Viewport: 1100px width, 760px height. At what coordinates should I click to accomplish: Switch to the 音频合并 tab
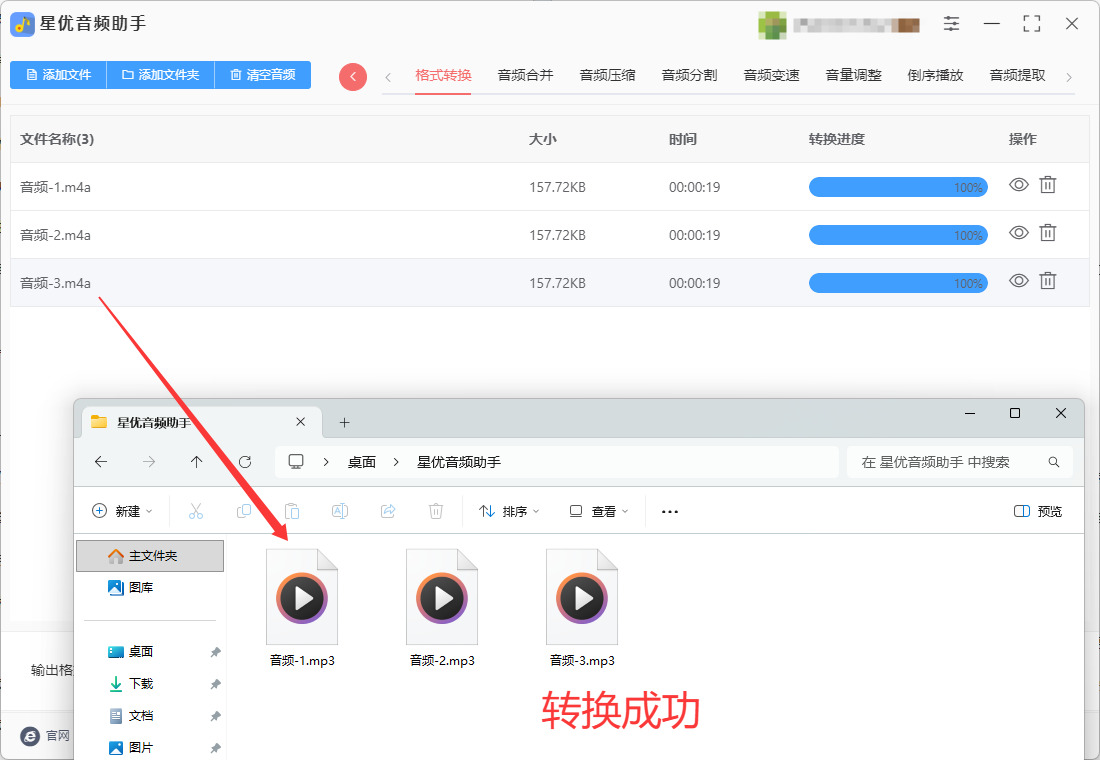click(x=525, y=75)
